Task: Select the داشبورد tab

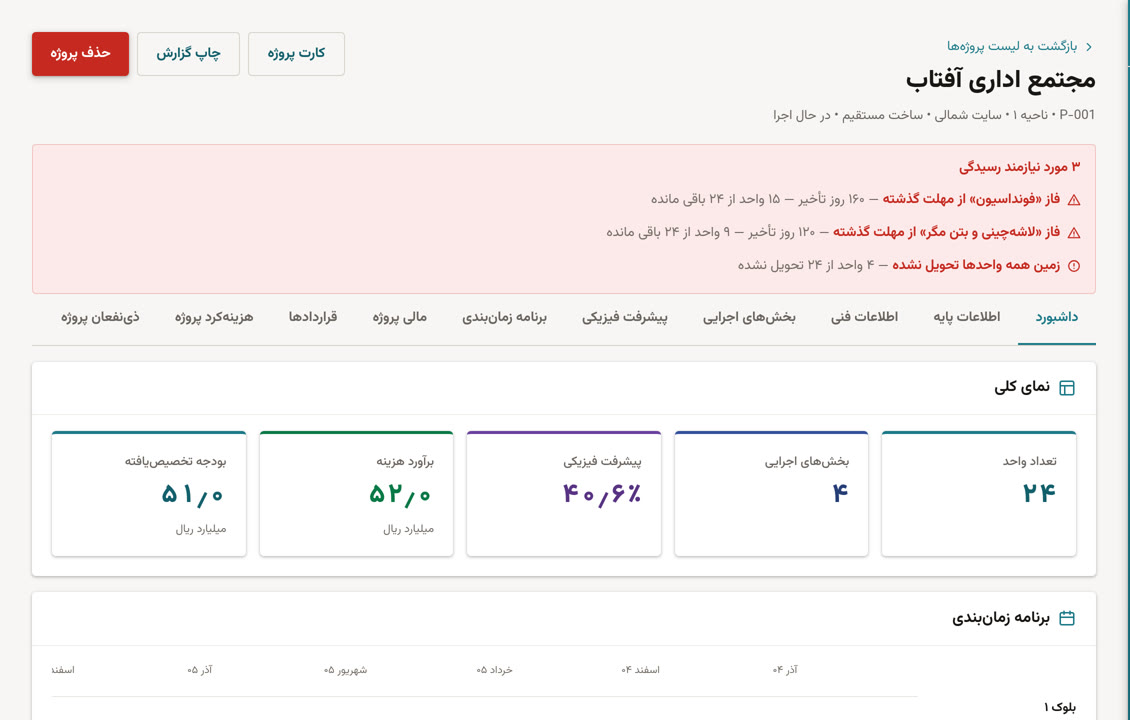Action: pyautogui.click(x=1056, y=317)
